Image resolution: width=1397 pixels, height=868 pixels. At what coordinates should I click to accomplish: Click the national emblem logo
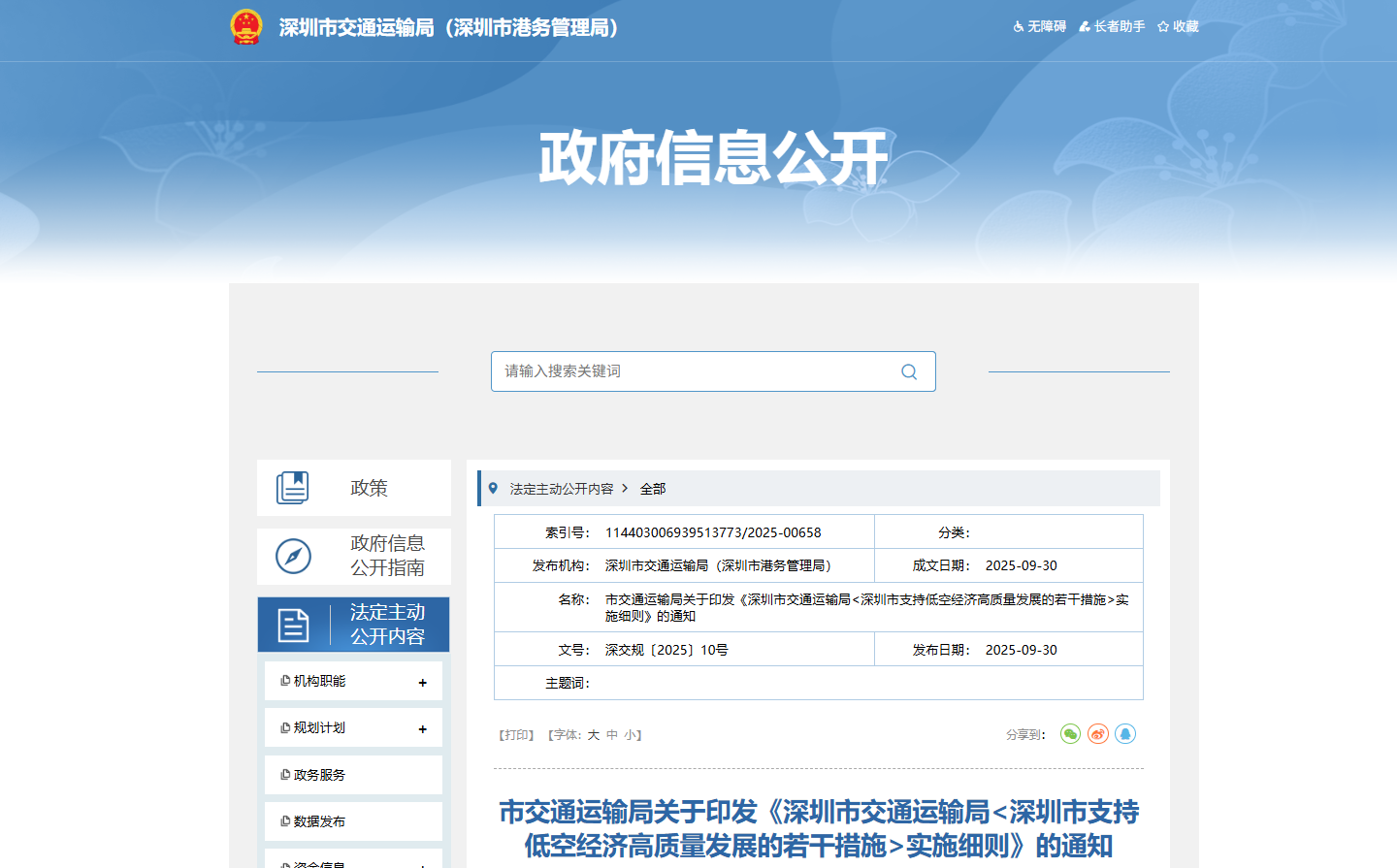246,27
